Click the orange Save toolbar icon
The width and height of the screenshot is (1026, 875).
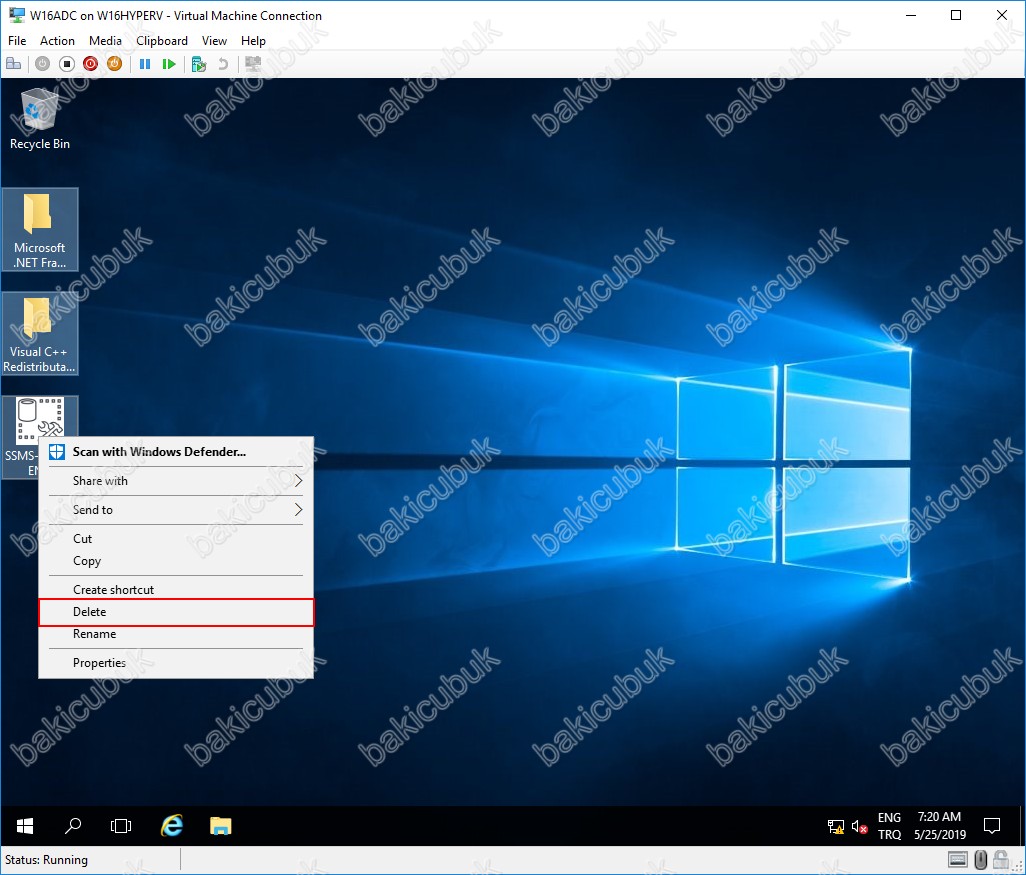[115, 63]
